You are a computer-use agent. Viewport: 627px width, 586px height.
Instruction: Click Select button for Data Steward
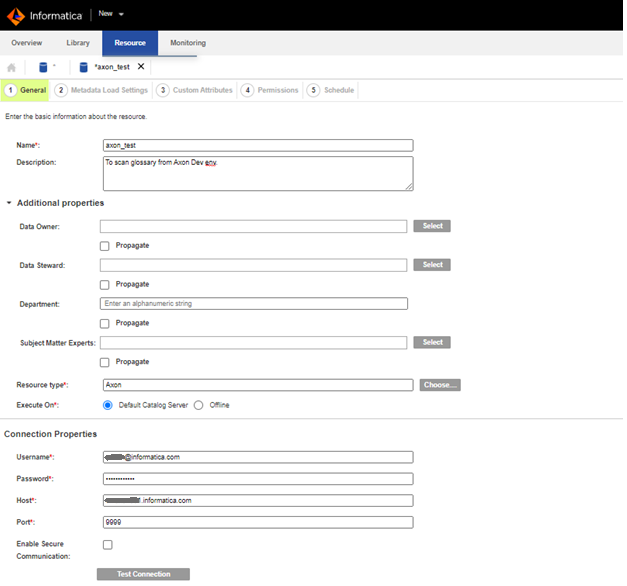432,265
